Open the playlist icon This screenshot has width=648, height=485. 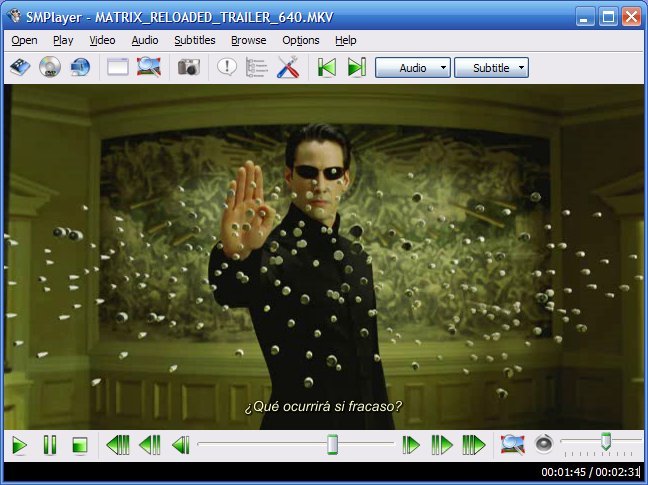tap(257, 67)
